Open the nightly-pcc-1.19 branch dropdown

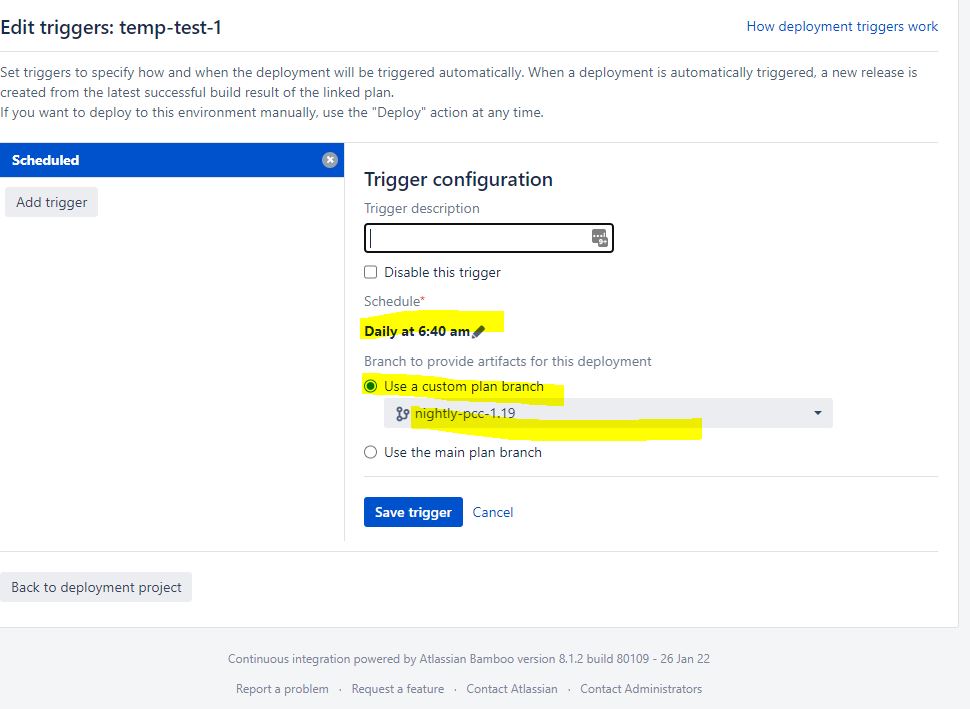coord(608,413)
